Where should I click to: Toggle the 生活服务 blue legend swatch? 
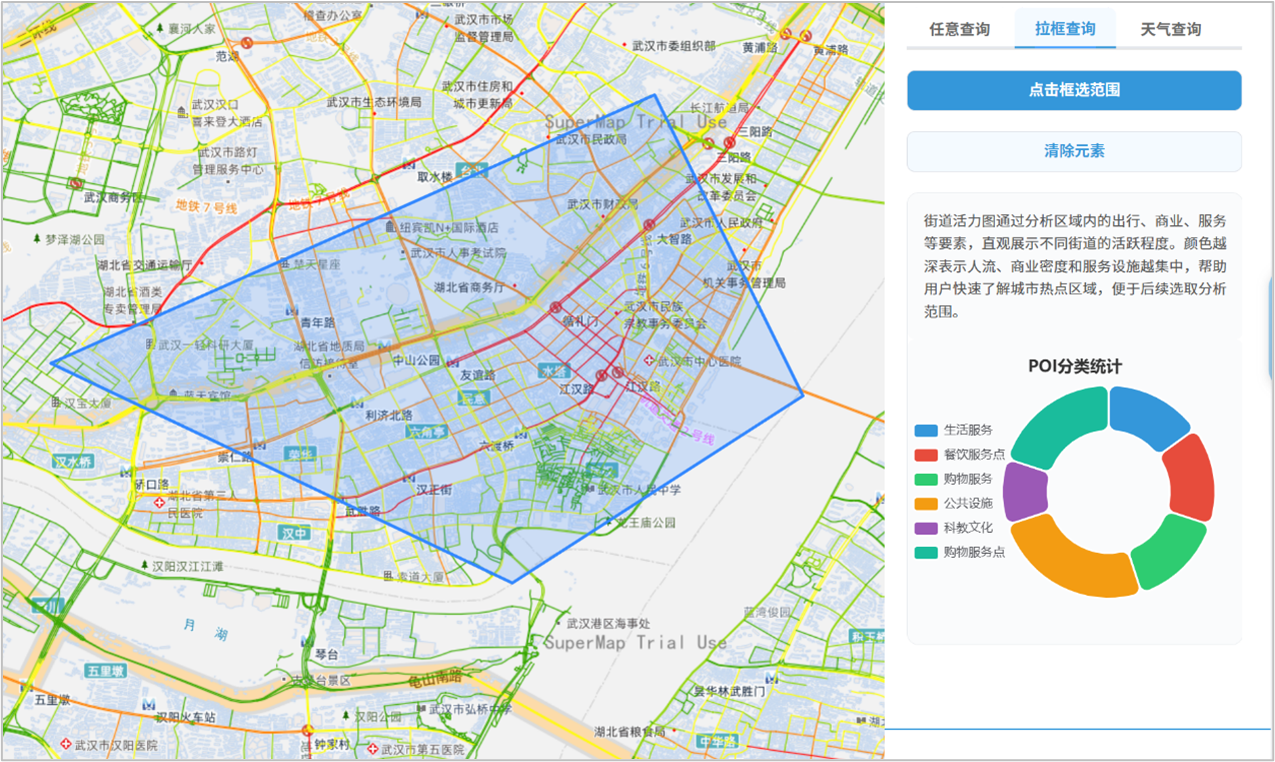[x=926, y=430]
